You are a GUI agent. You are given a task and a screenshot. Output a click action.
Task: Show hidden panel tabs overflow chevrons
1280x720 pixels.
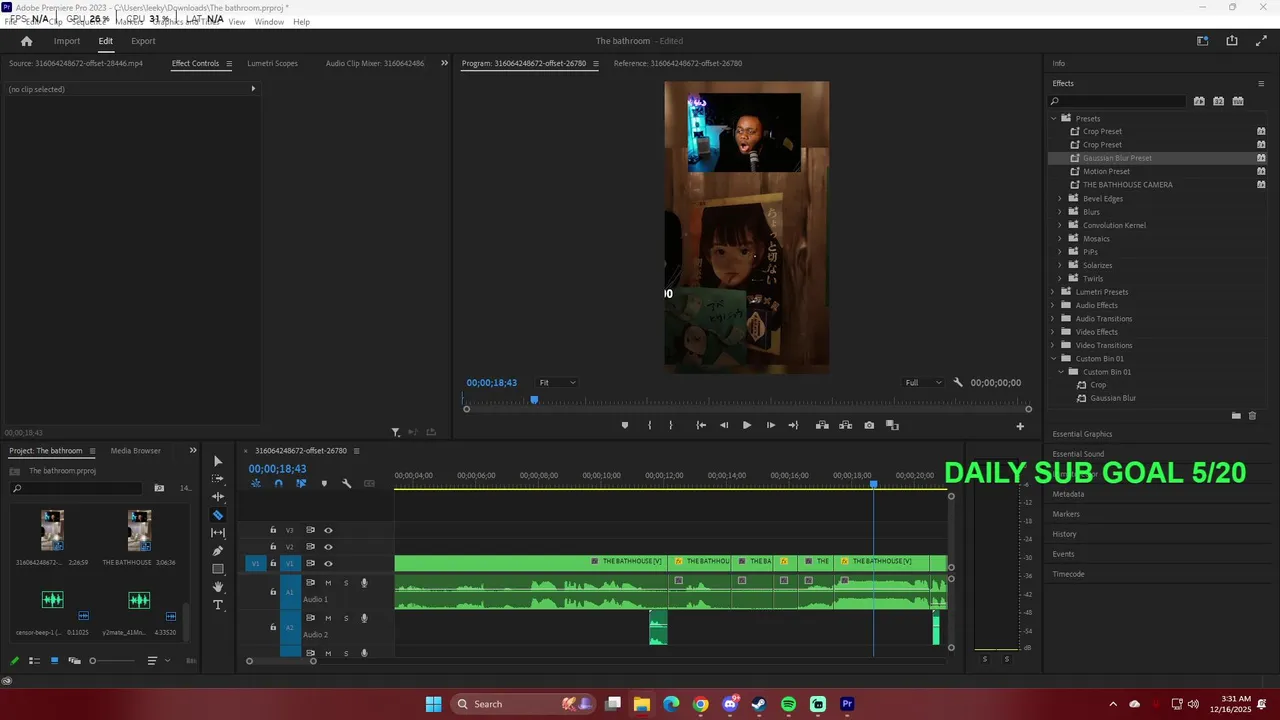click(x=445, y=63)
